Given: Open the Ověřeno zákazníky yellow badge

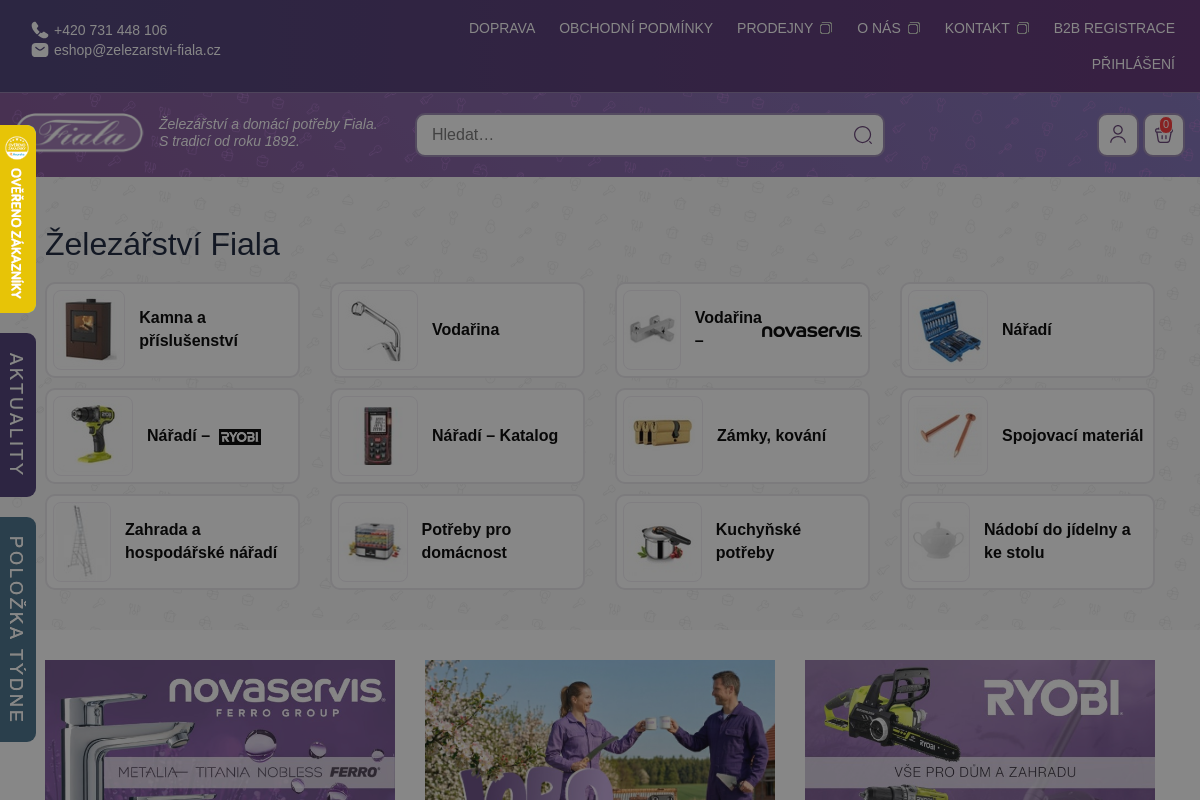Looking at the screenshot, I should (17, 218).
